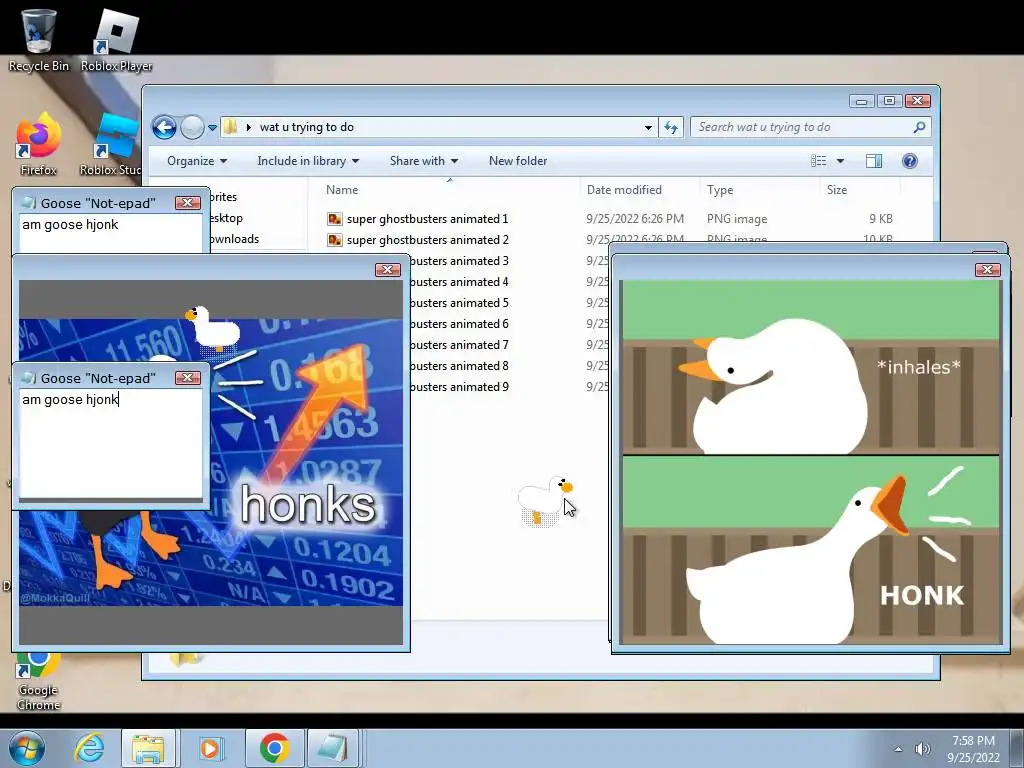Open the Google Chrome desktop shortcut
Screen dimensions: 1024x768
click(x=39, y=680)
